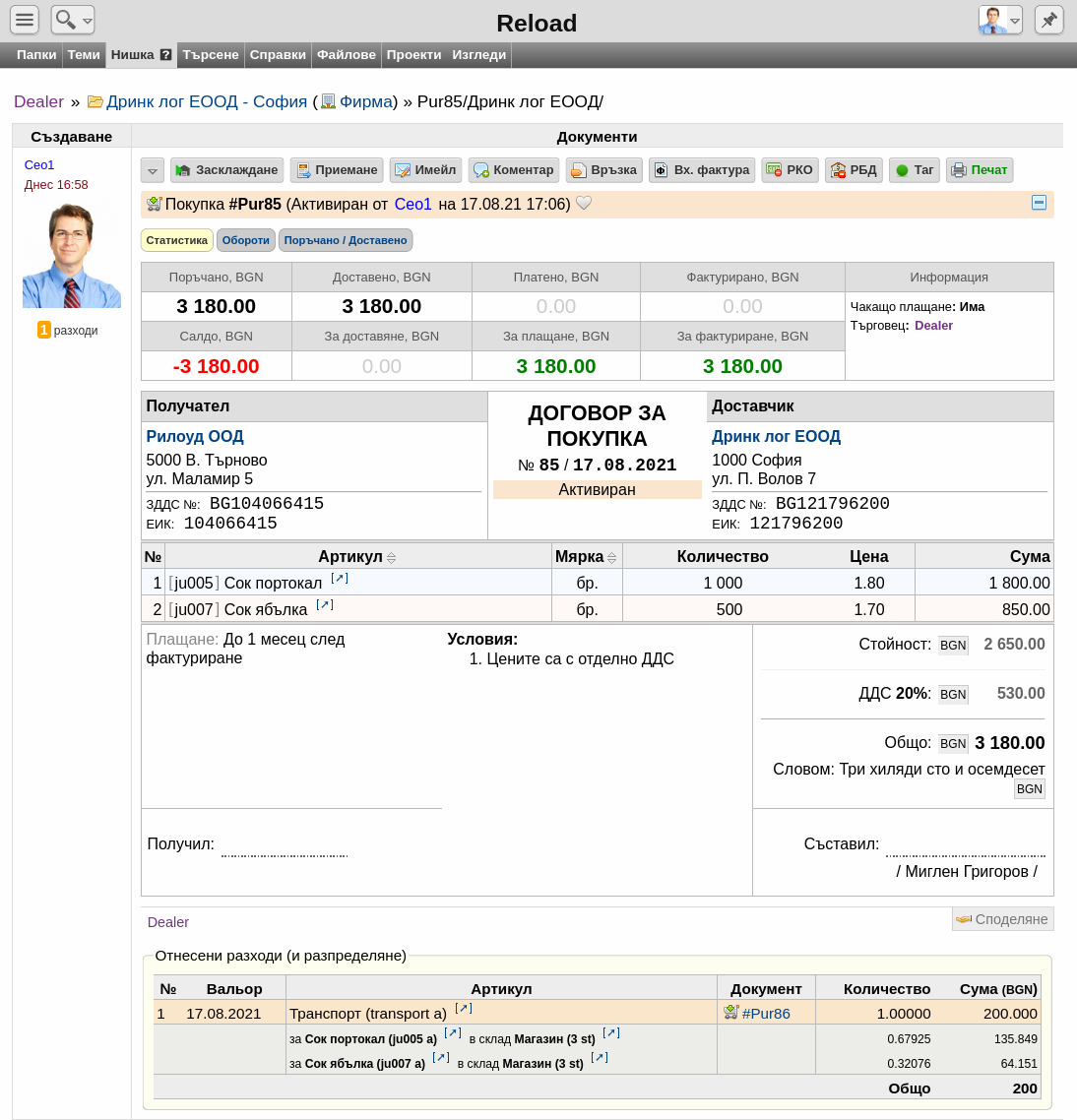Add a comment via Коментар button
1077x1120 pixels.
coord(514,170)
